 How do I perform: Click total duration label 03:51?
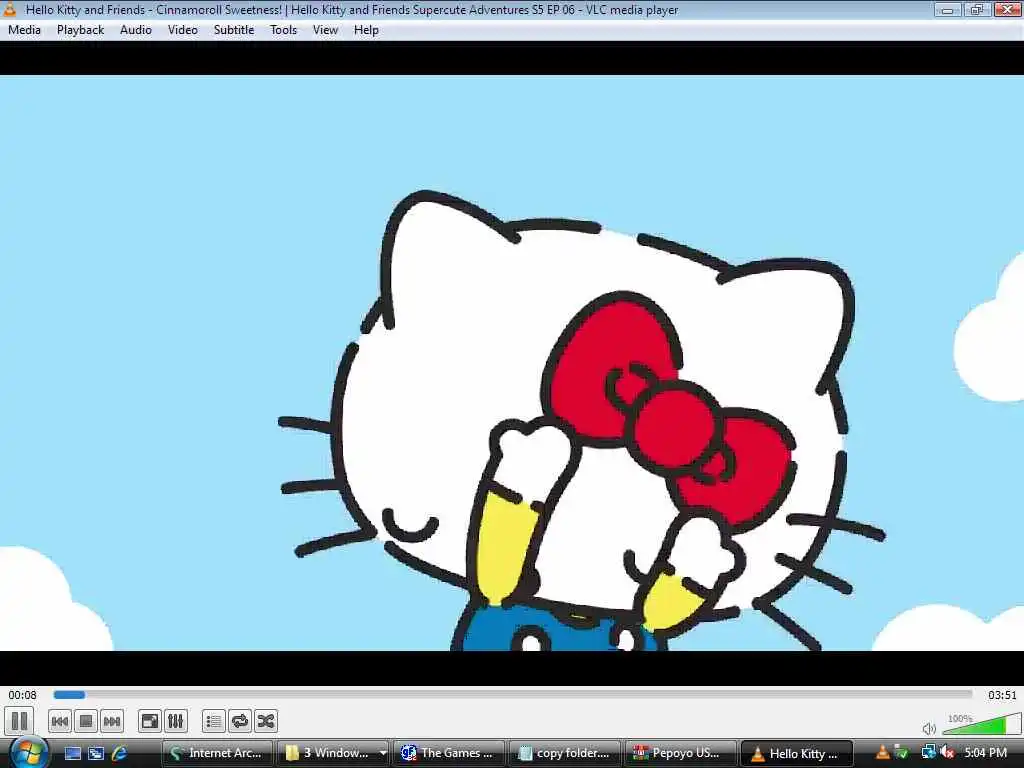[x=1002, y=695]
